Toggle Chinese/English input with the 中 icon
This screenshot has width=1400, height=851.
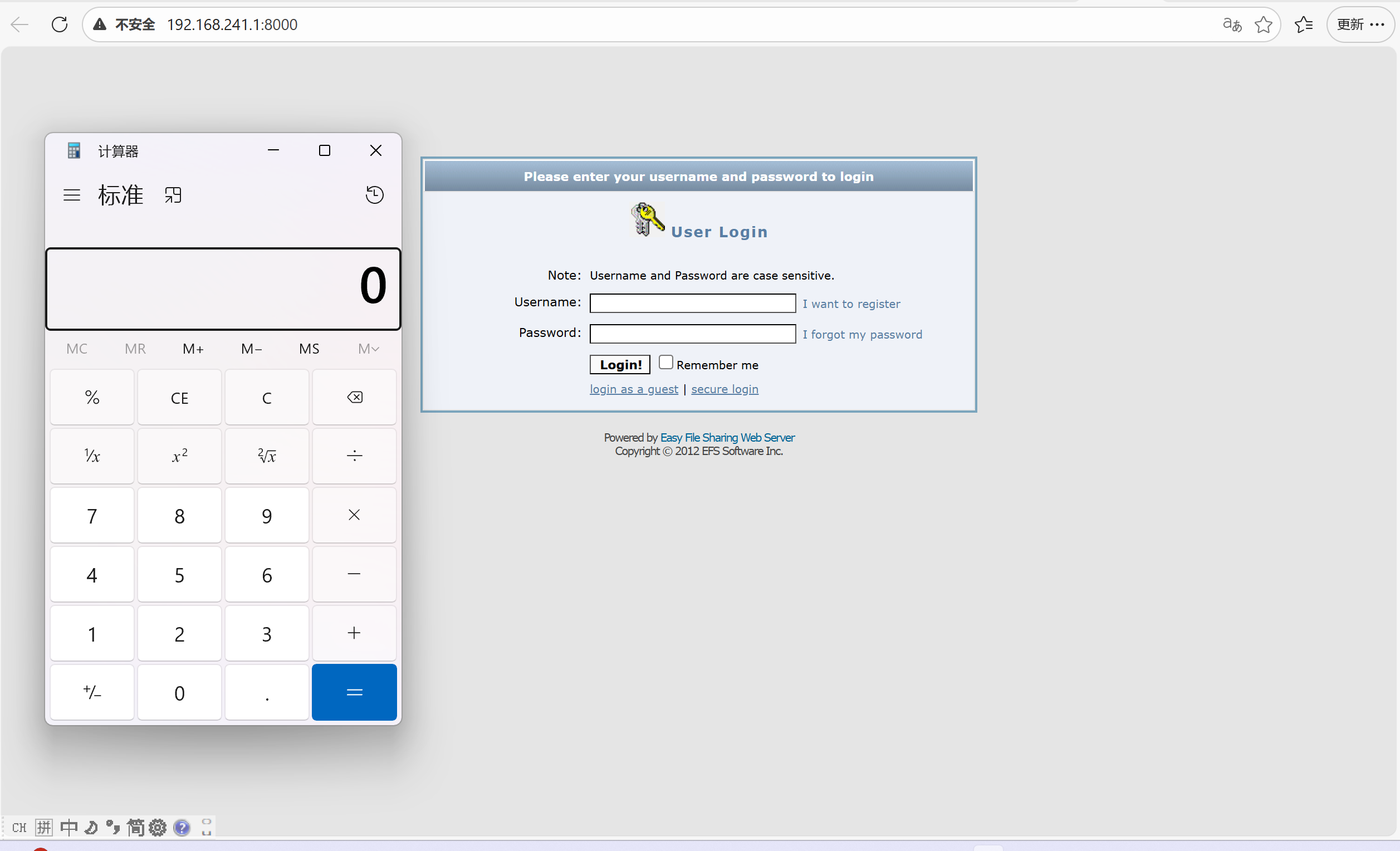pyautogui.click(x=68, y=828)
